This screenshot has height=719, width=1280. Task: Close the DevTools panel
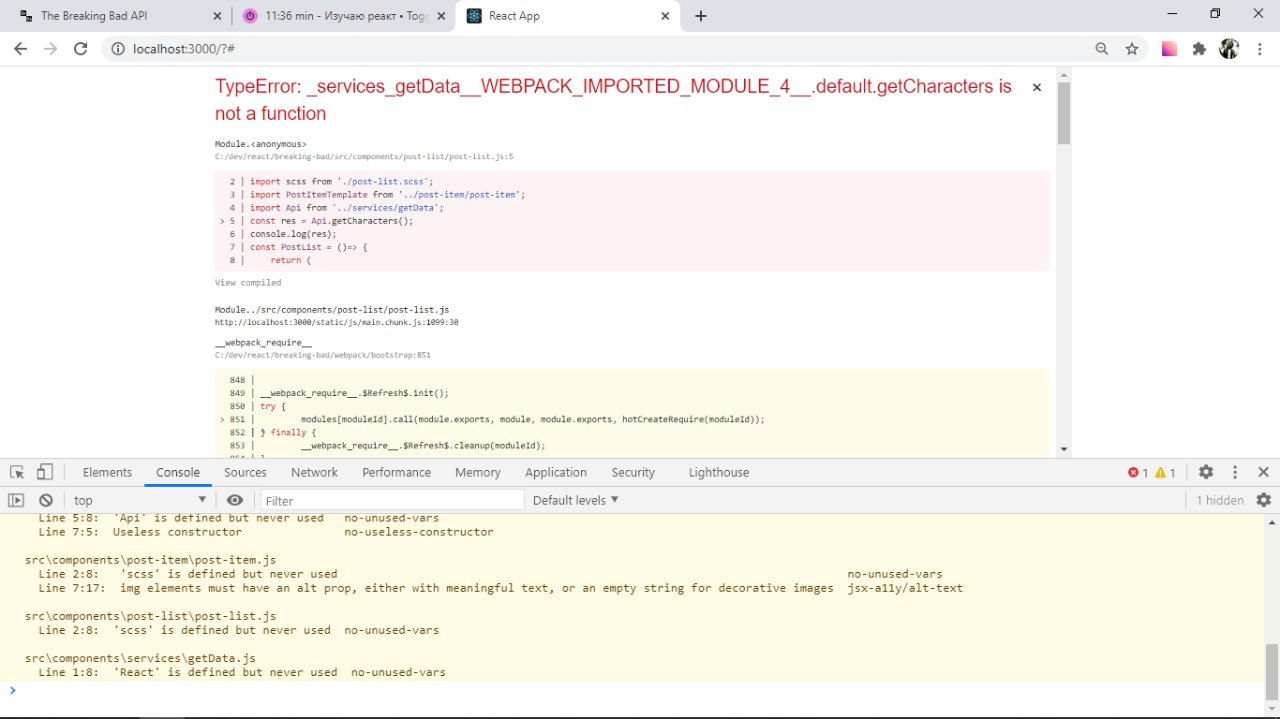(x=1263, y=472)
